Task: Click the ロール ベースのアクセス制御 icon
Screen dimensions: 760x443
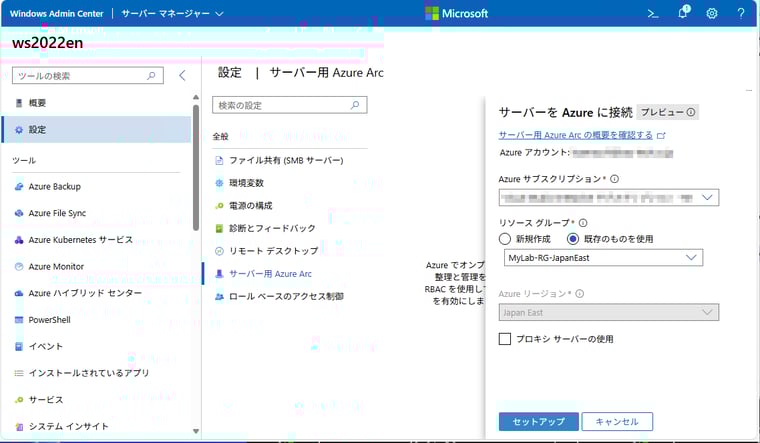Action: (x=219, y=296)
